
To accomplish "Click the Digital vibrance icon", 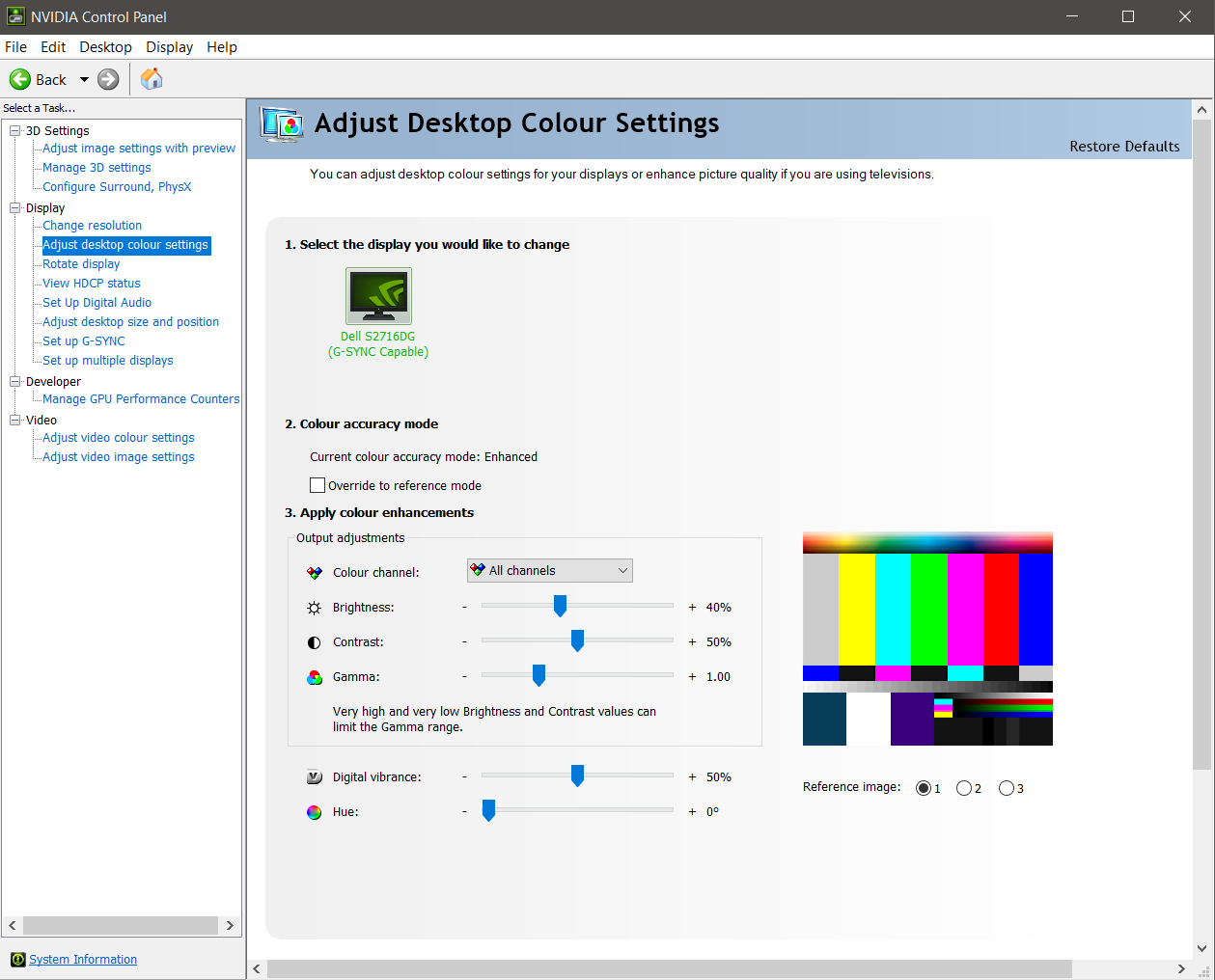I will 314,777.
